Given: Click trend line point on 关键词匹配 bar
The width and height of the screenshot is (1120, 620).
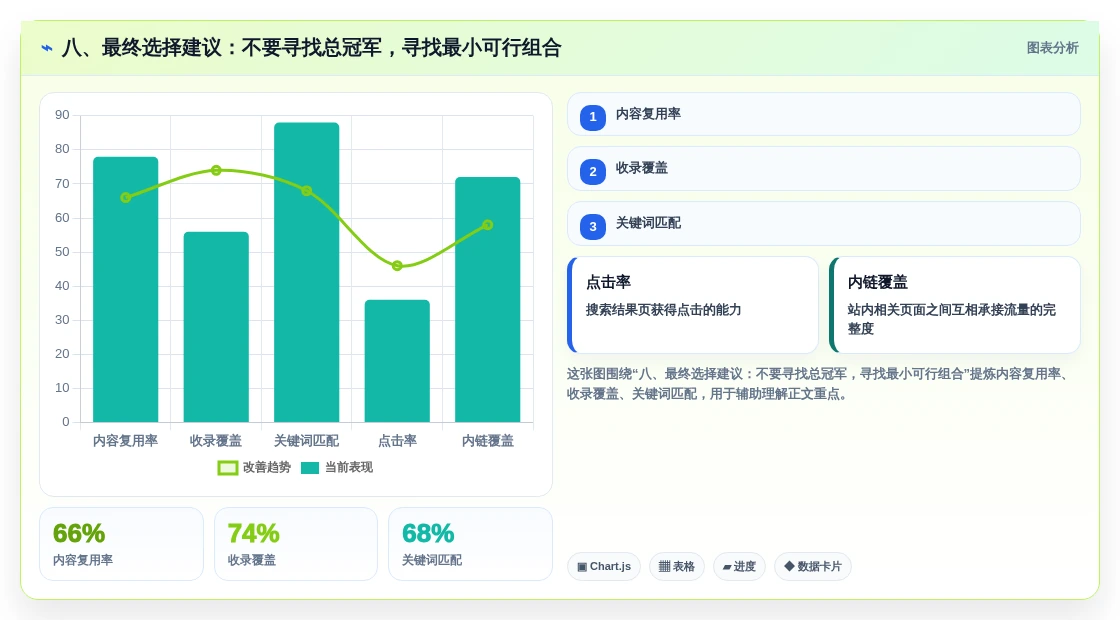Looking at the screenshot, I should [x=306, y=191].
